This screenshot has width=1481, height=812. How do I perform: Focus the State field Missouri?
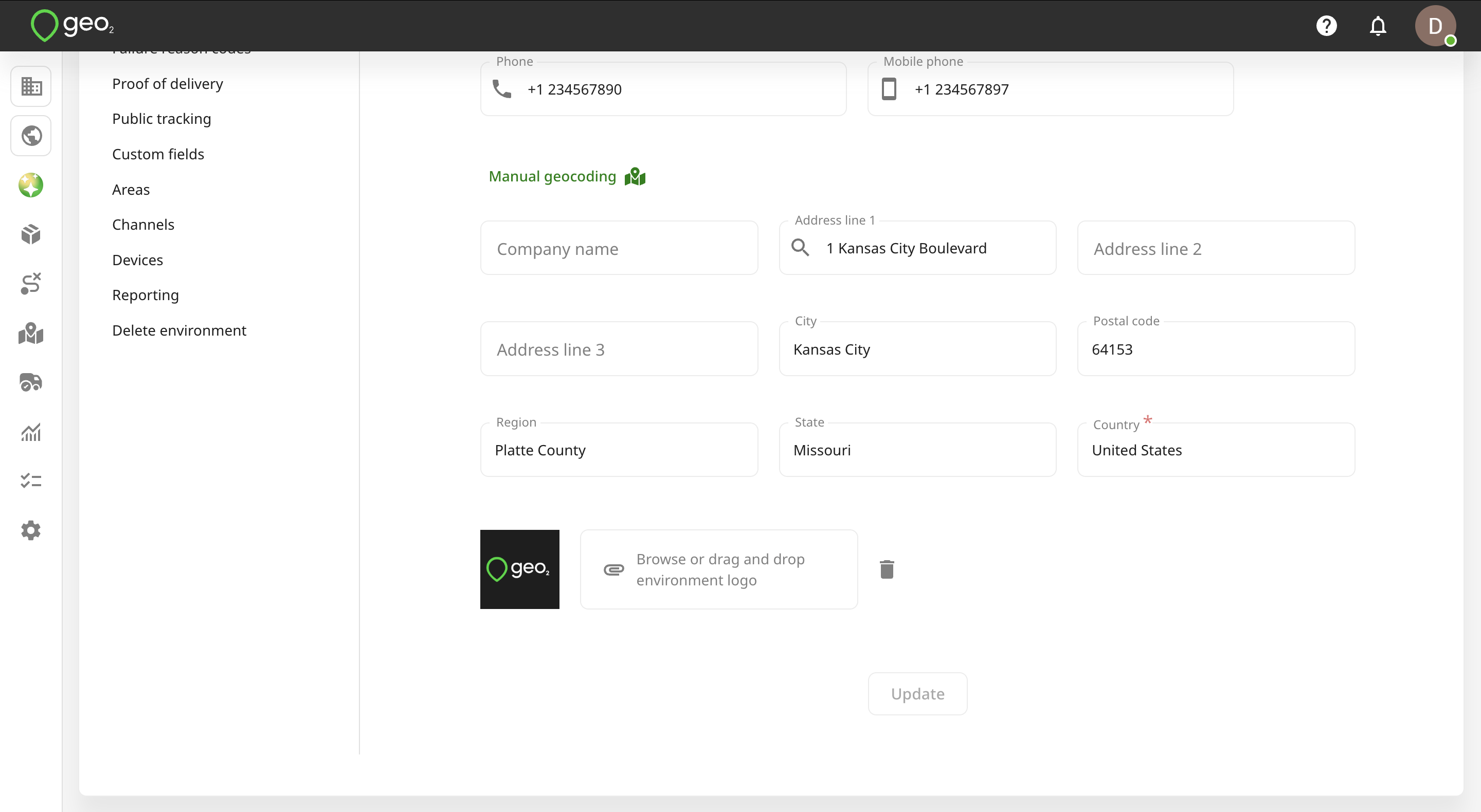pyautogui.click(x=917, y=450)
